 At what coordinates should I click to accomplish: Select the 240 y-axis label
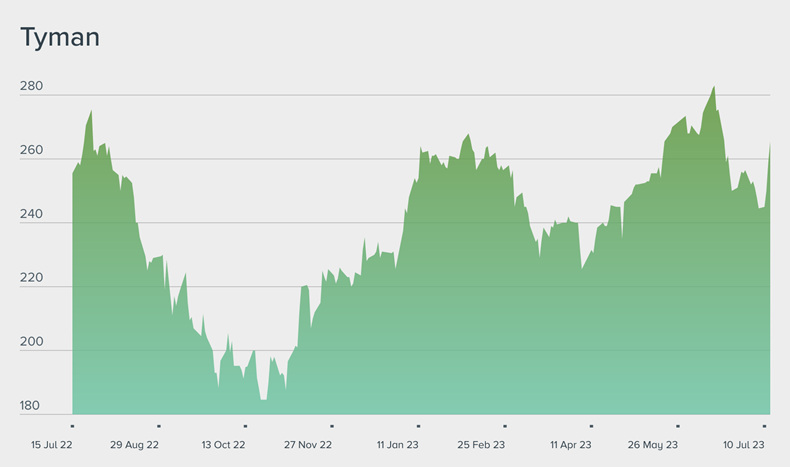(31, 215)
